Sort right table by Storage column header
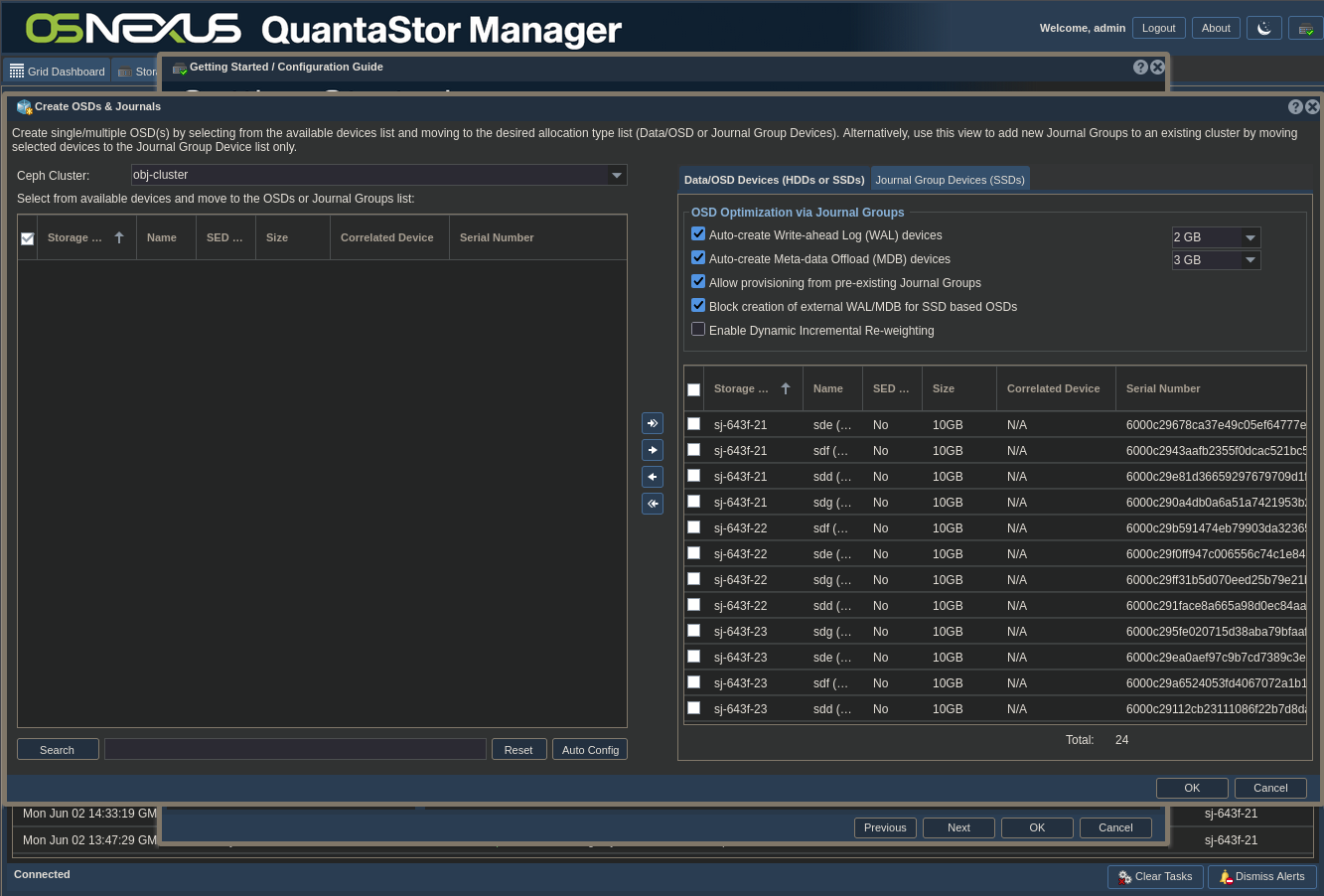Screen dimensions: 1324x896 point(742,388)
